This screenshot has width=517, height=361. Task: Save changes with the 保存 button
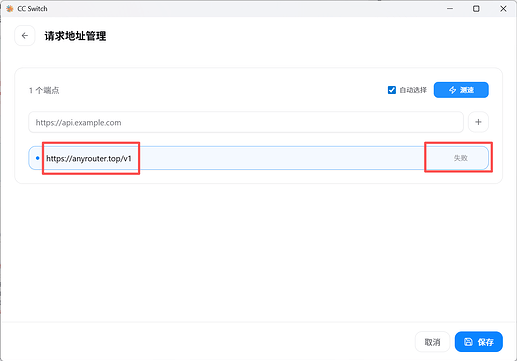pos(479,342)
